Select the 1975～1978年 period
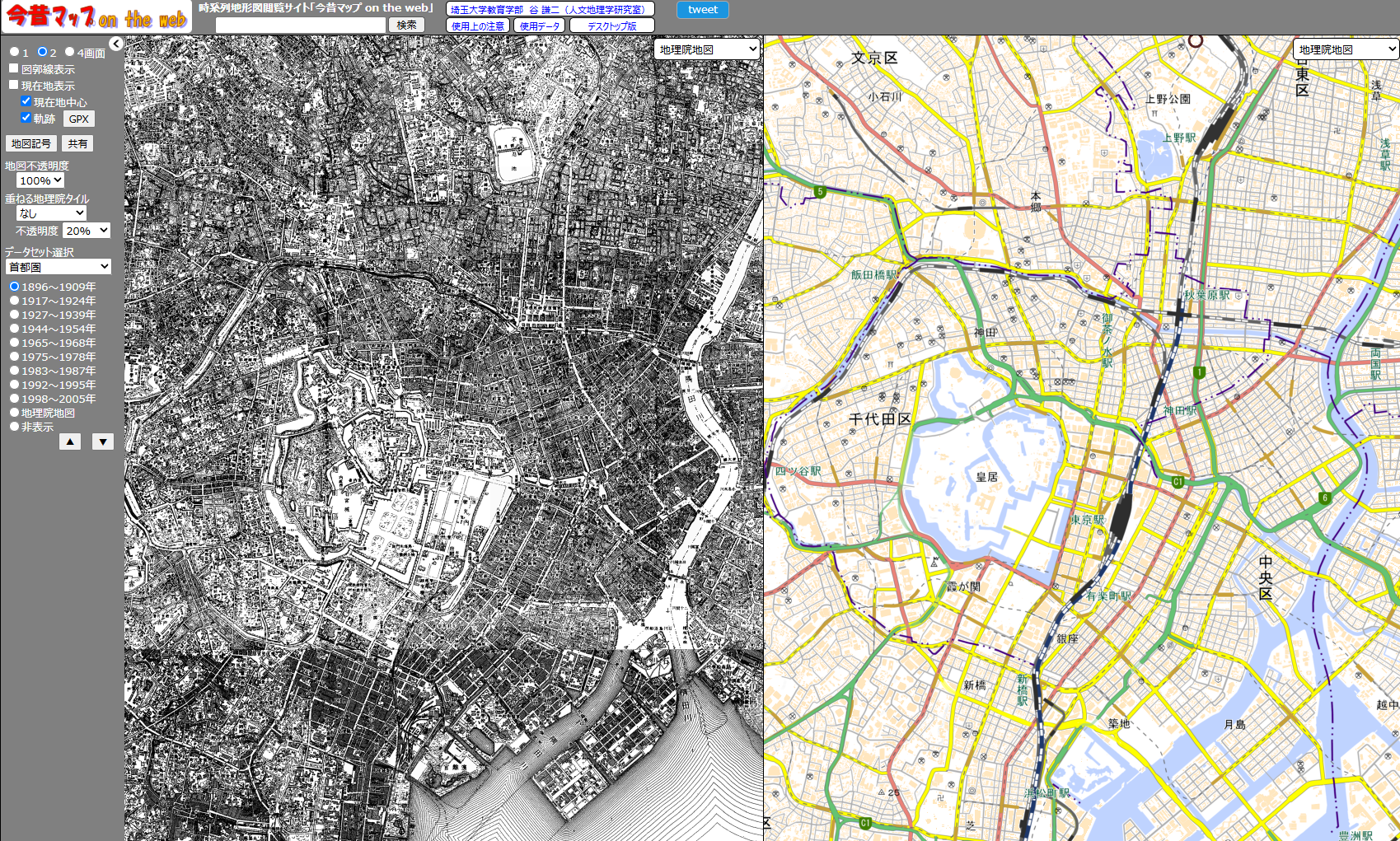This screenshot has width=1400, height=841. coord(14,356)
